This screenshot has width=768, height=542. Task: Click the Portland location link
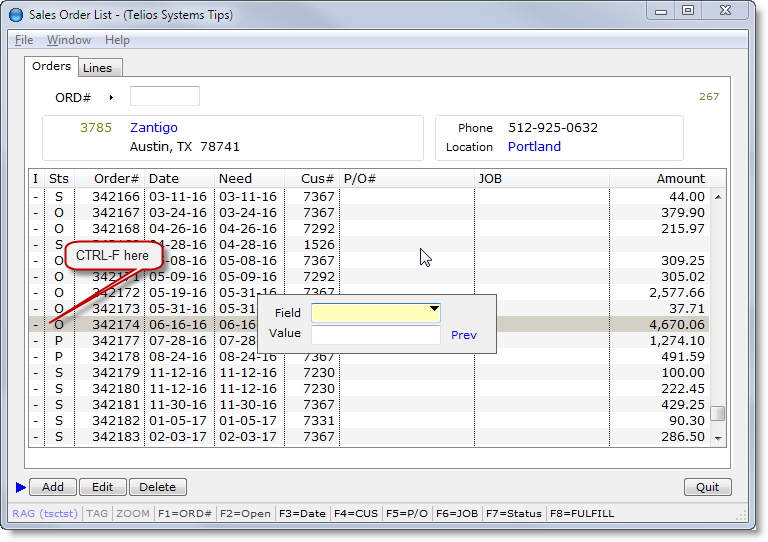click(x=534, y=146)
